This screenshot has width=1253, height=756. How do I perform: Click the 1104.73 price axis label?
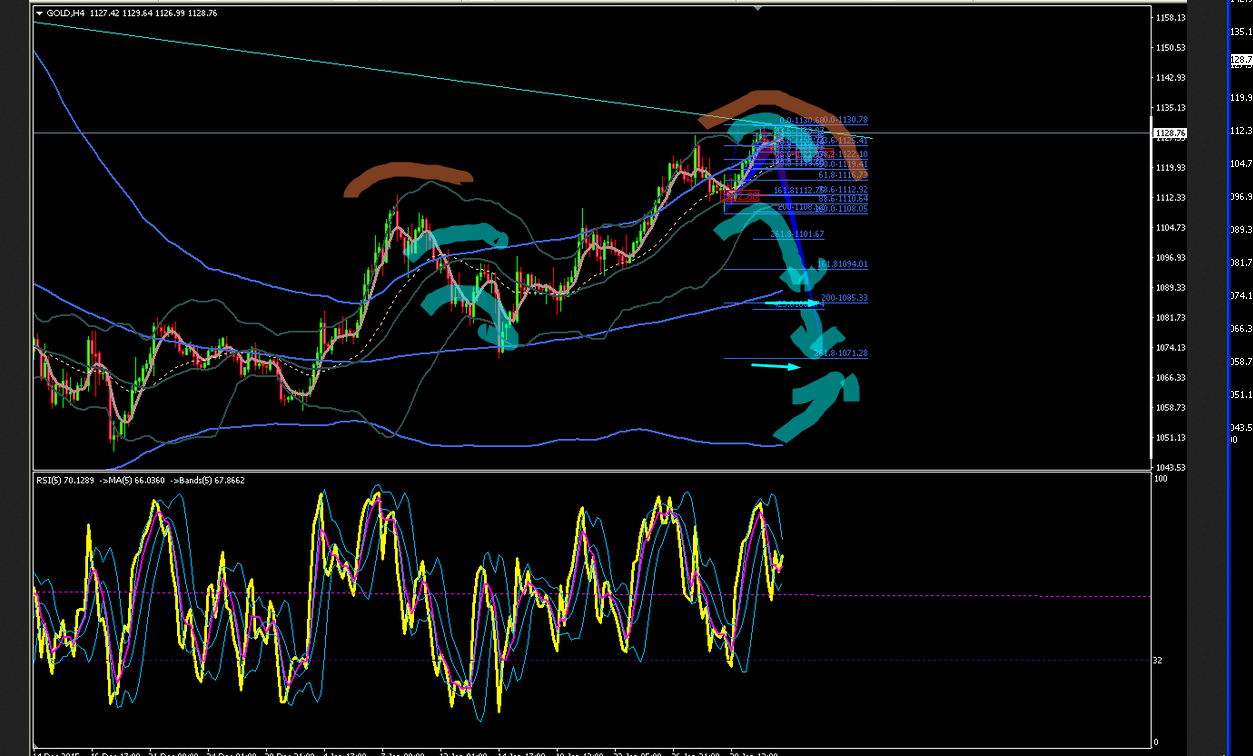(1170, 228)
